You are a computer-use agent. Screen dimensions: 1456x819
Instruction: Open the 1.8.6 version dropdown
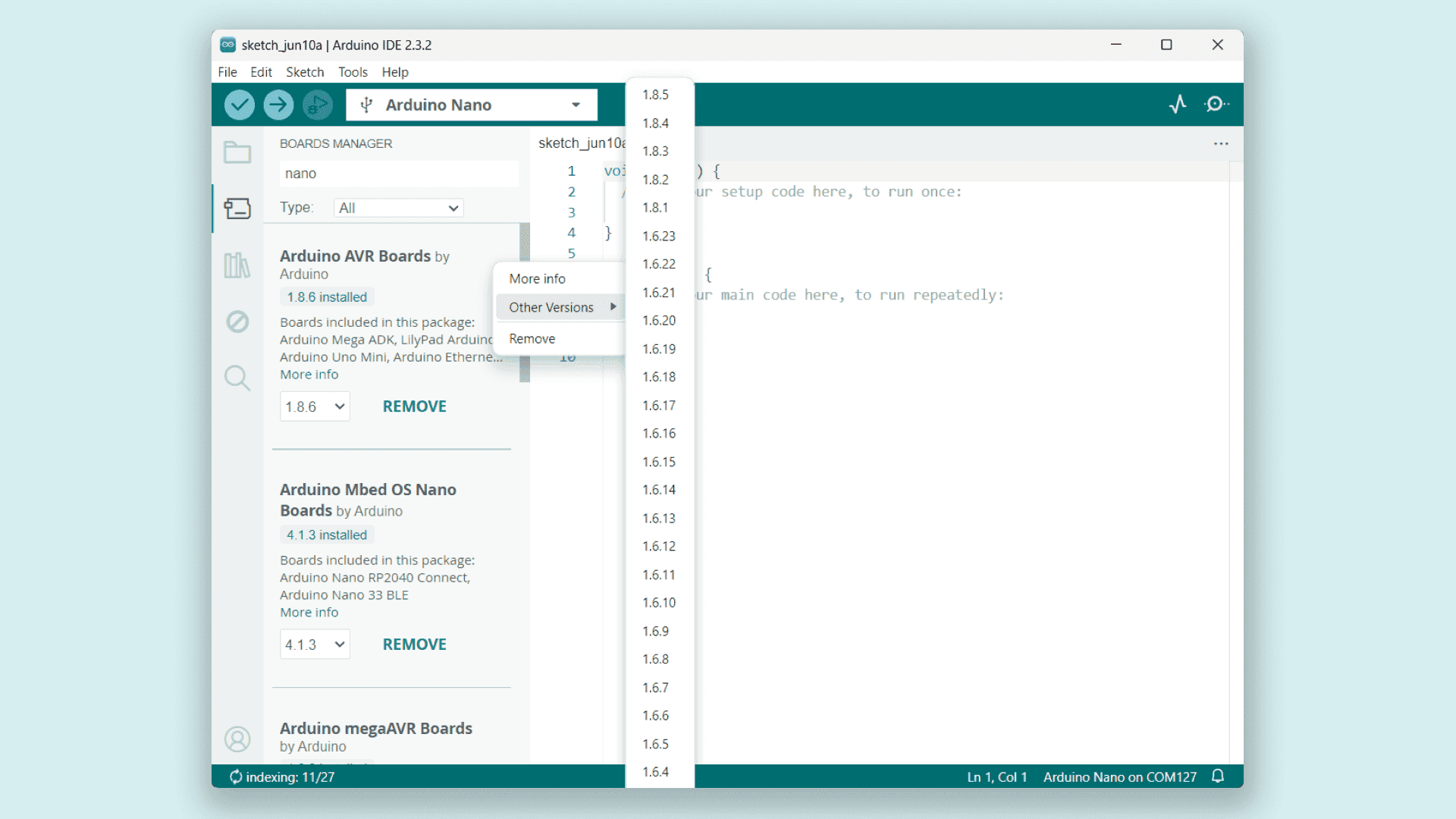(x=315, y=406)
